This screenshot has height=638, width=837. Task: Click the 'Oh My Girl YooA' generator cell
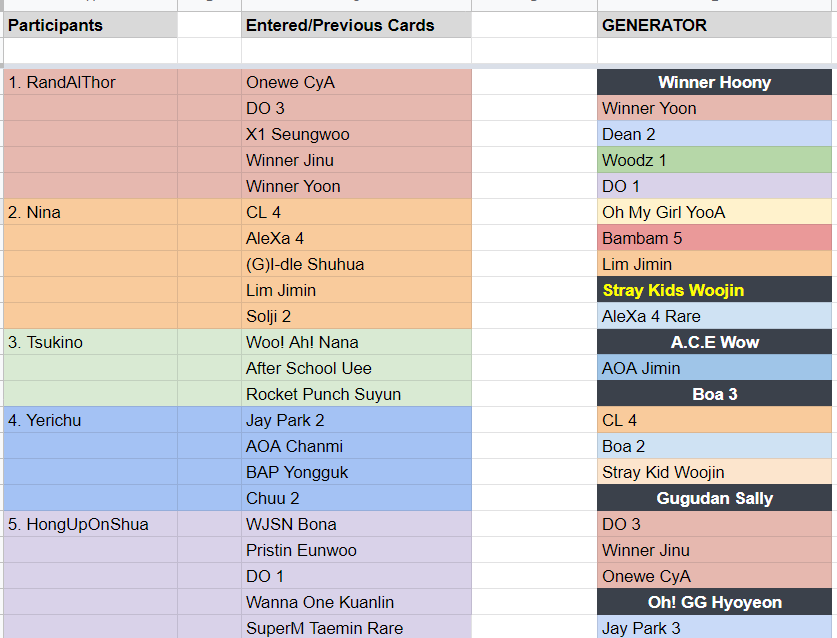714,212
